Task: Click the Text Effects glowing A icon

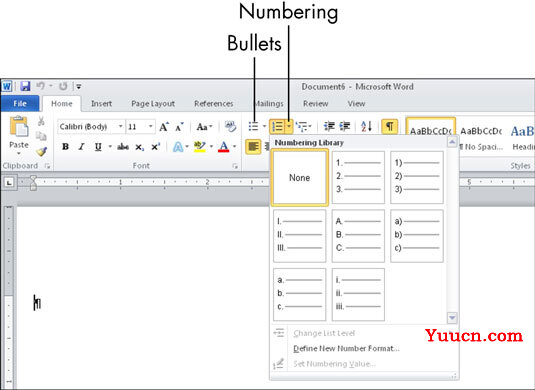Action: 178,147
